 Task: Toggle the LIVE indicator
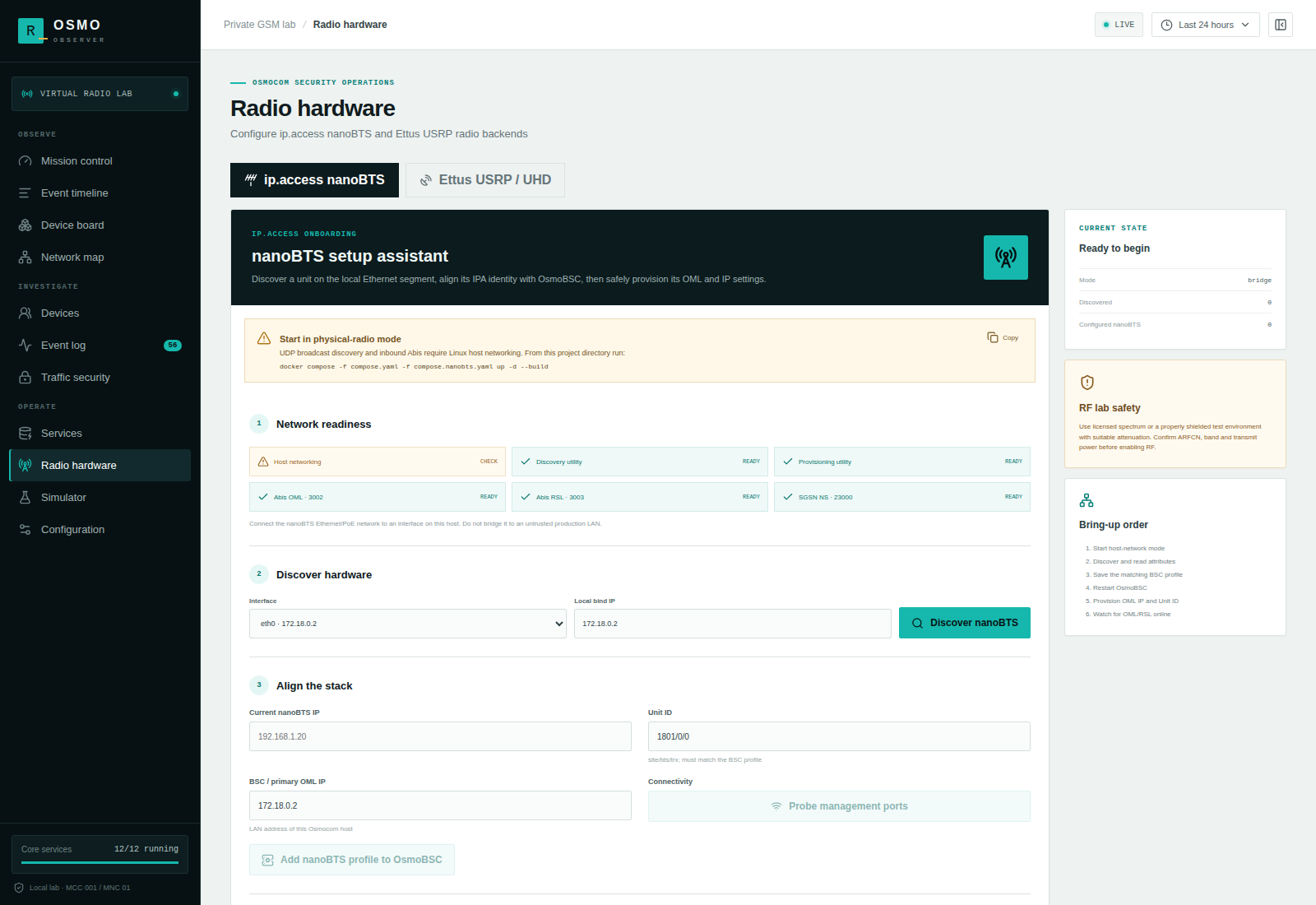[x=1119, y=25]
